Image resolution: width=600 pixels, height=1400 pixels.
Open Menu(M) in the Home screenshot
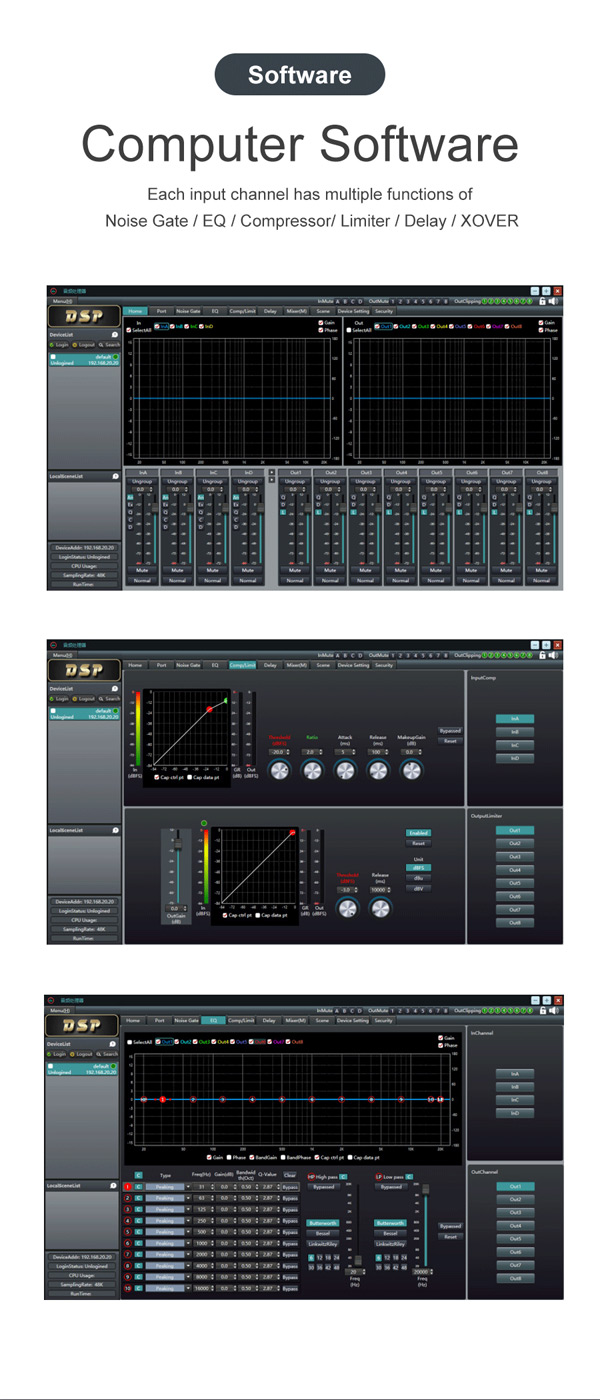61,301
